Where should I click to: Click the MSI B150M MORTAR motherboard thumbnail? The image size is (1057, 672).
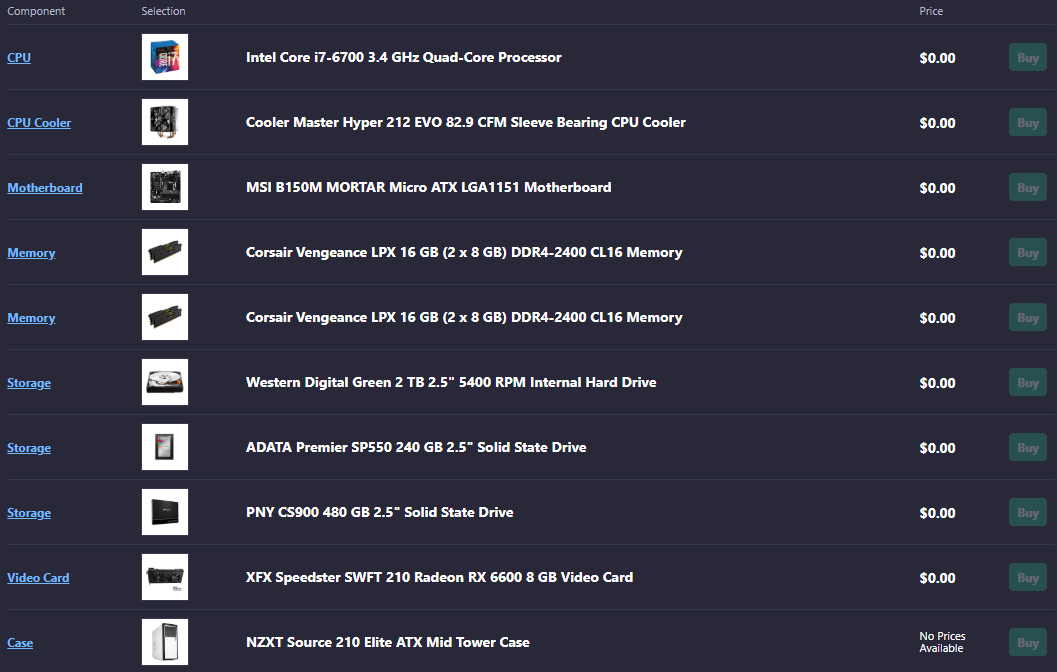pyautogui.click(x=164, y=188)
